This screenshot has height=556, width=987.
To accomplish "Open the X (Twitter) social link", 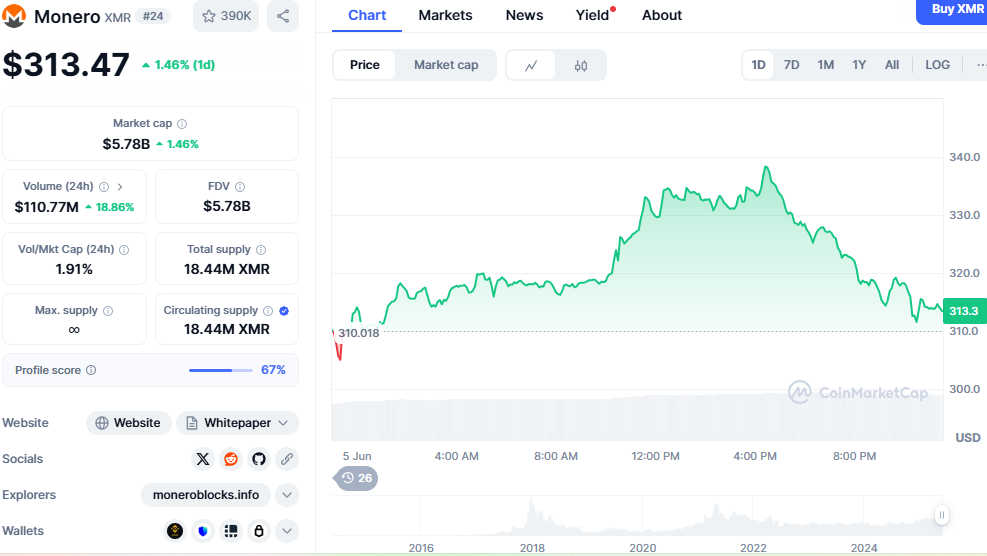I will click(x=203, y=459).
